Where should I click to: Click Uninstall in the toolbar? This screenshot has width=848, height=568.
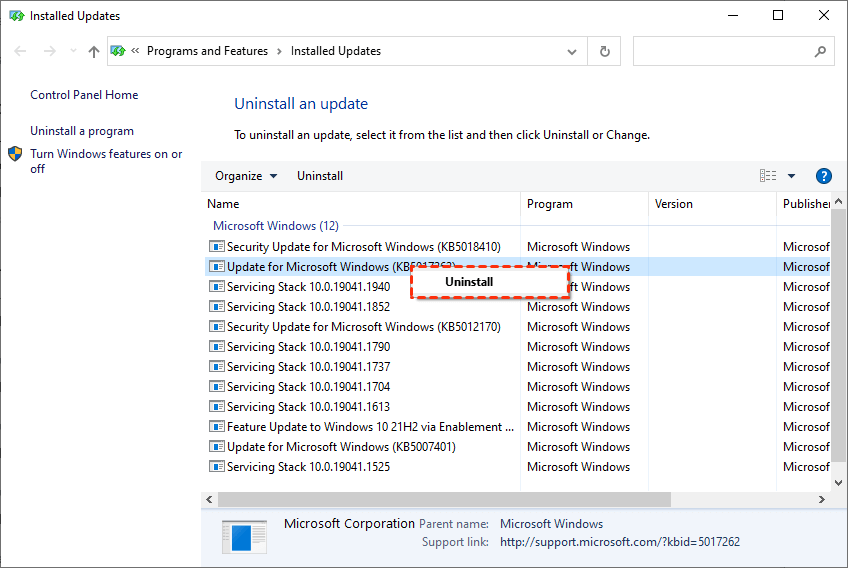[320, 176]
